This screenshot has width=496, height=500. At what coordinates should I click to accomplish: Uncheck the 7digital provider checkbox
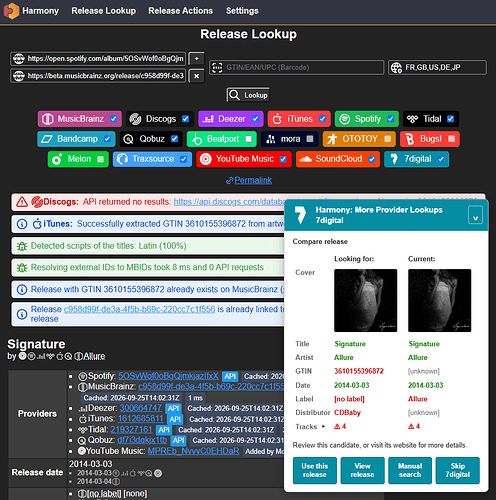(441, 159)
